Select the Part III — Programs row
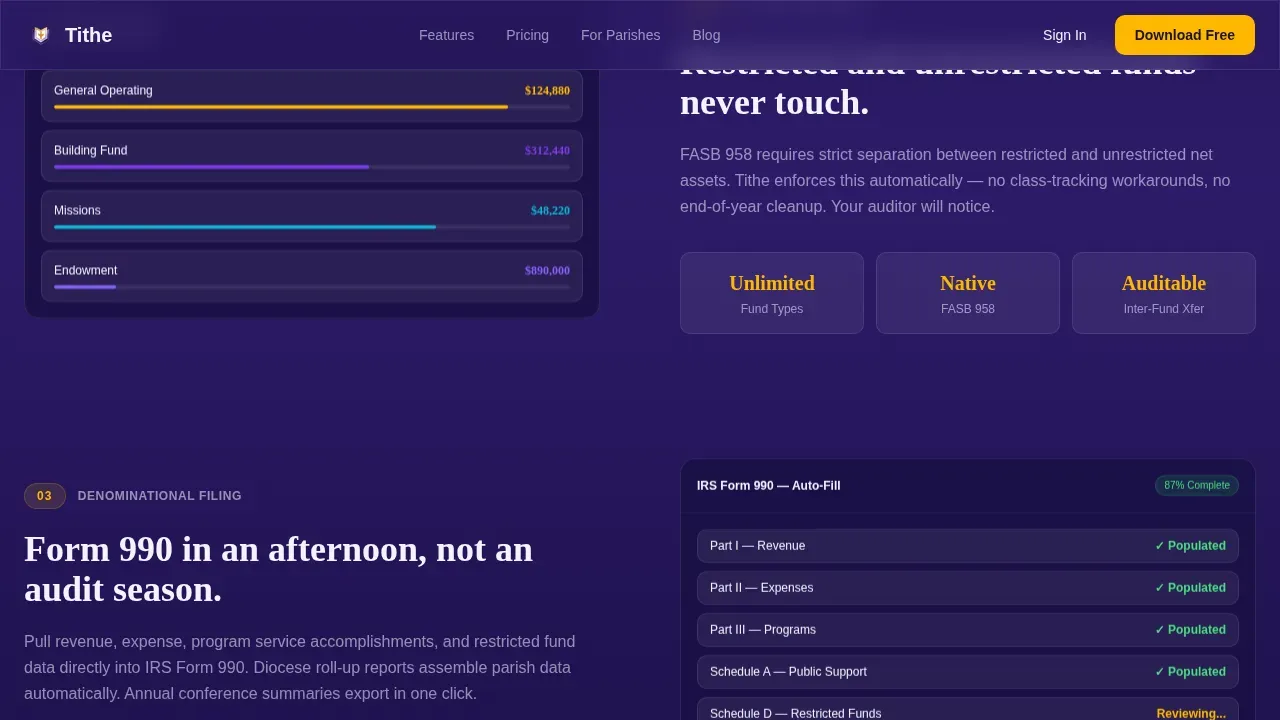Viewport: 1280px width, 720px height. [x=968, y=630]
